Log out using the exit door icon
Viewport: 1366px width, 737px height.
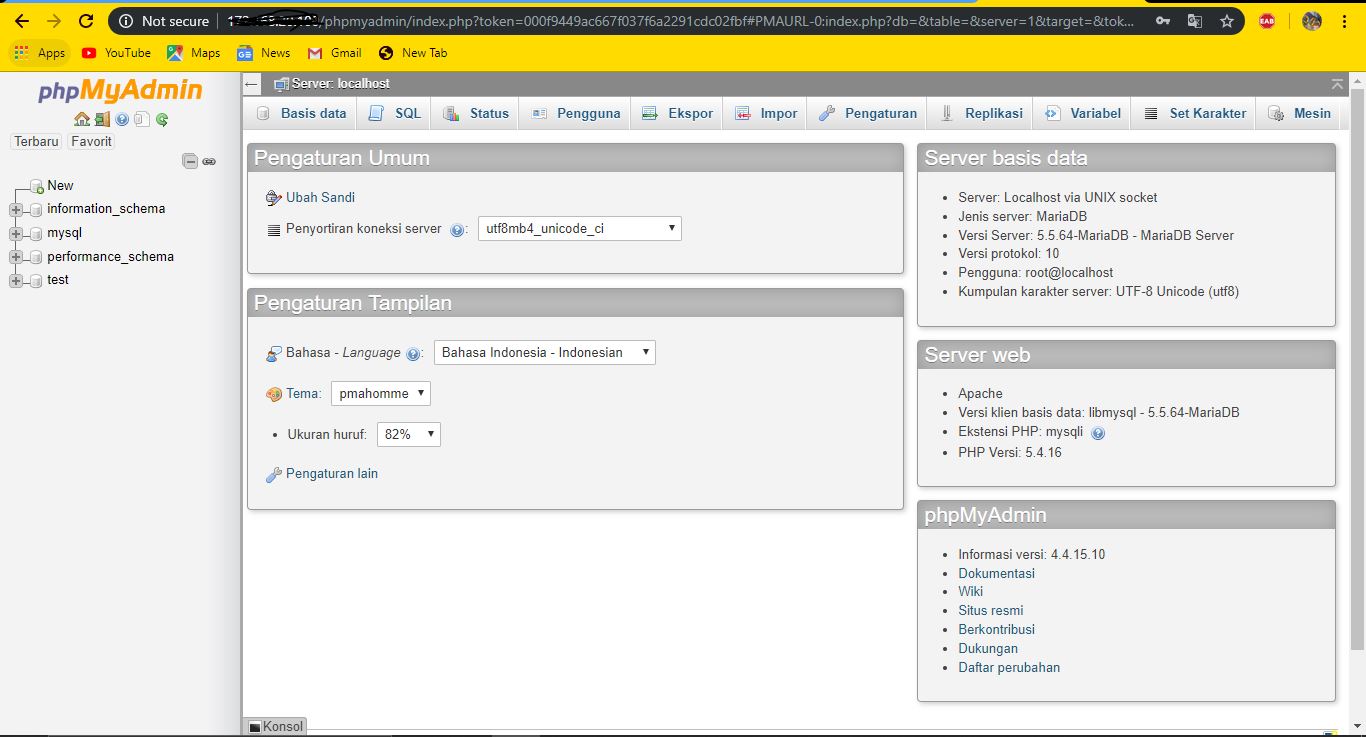point(101,119)
